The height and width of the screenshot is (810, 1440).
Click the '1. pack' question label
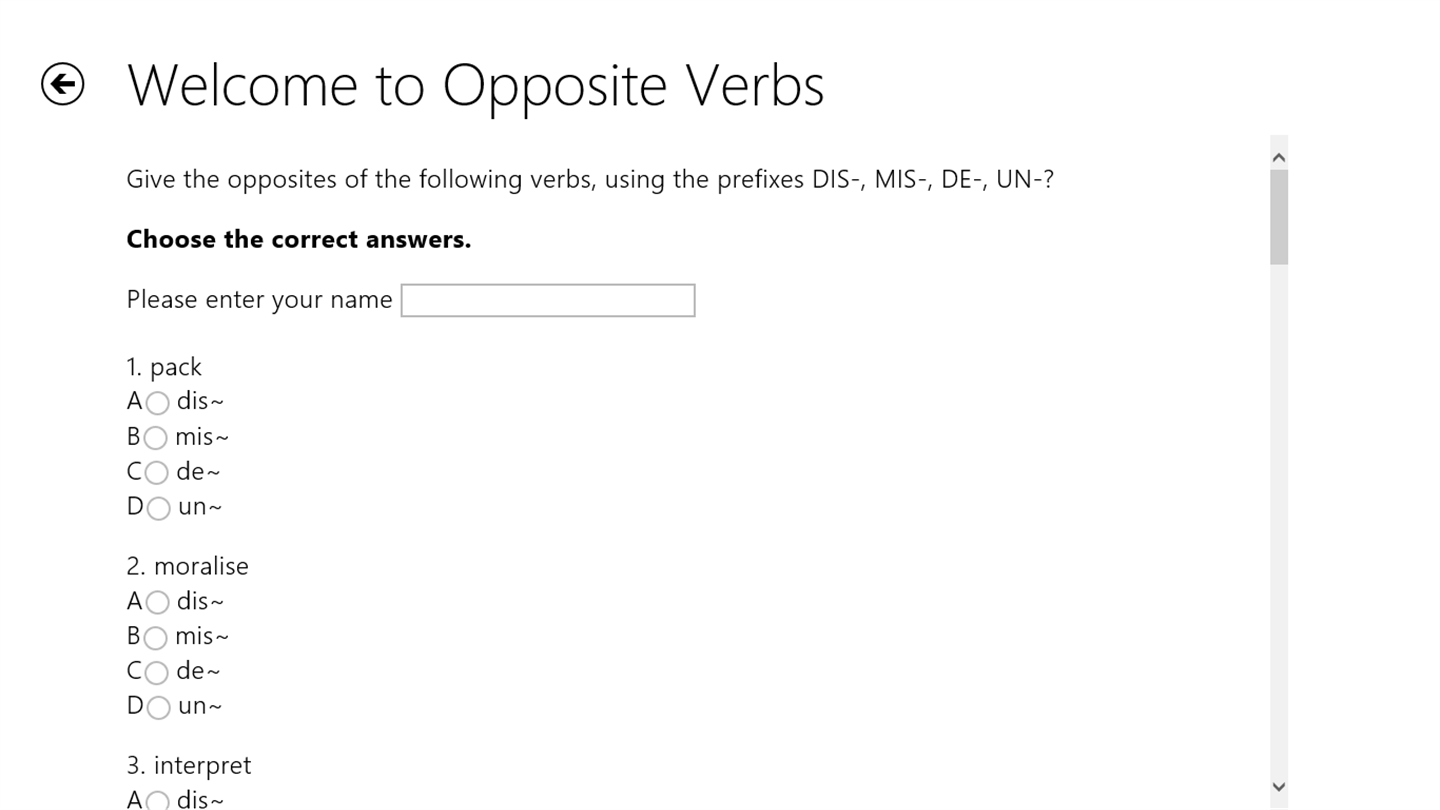[x=164, y=367]
